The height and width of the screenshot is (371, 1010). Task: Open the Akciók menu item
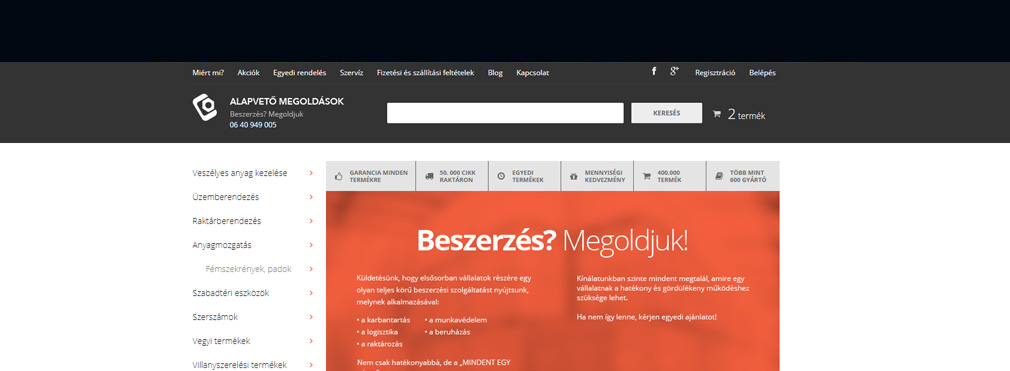[249, 73]
